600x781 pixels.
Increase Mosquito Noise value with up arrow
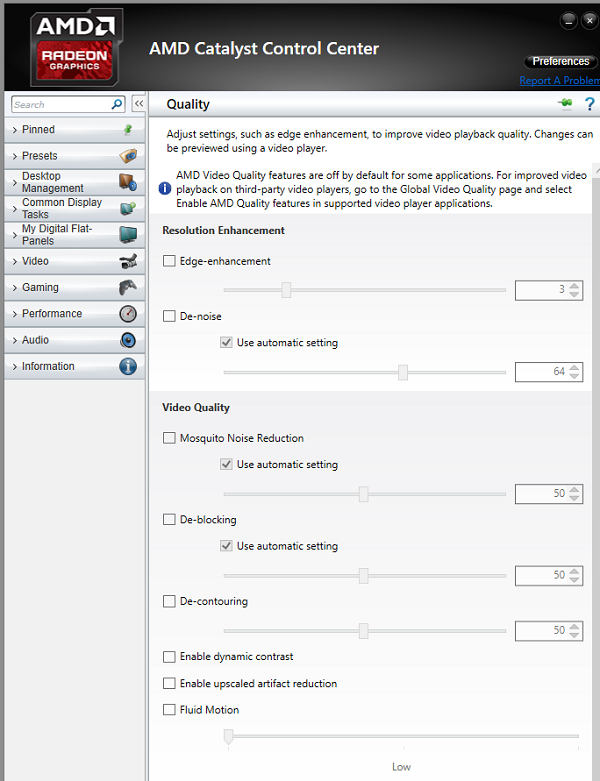[x=575, y=490]
